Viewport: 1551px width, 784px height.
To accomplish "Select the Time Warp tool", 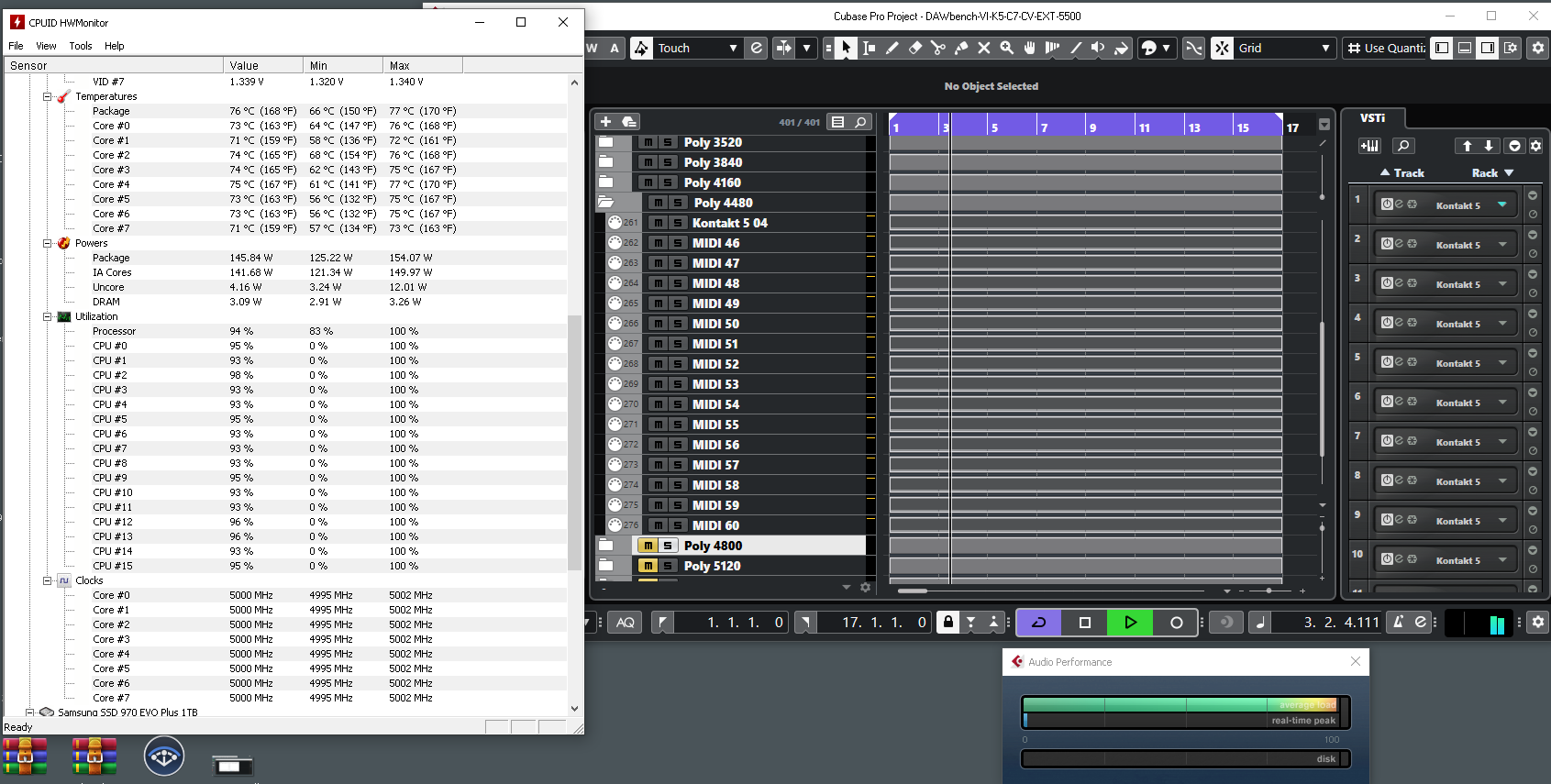I will point(1052,48).
